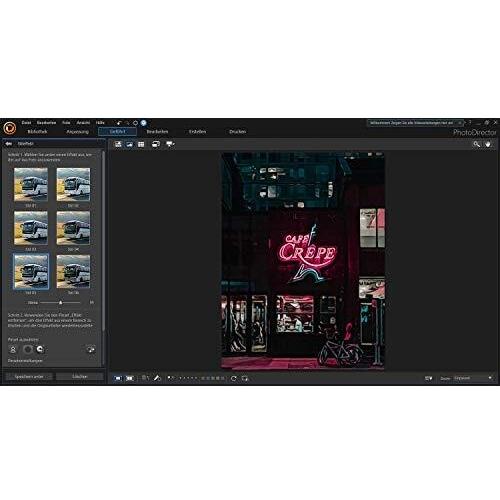Click the split before/after view icon
500x500 pixels.
[129, 378]
